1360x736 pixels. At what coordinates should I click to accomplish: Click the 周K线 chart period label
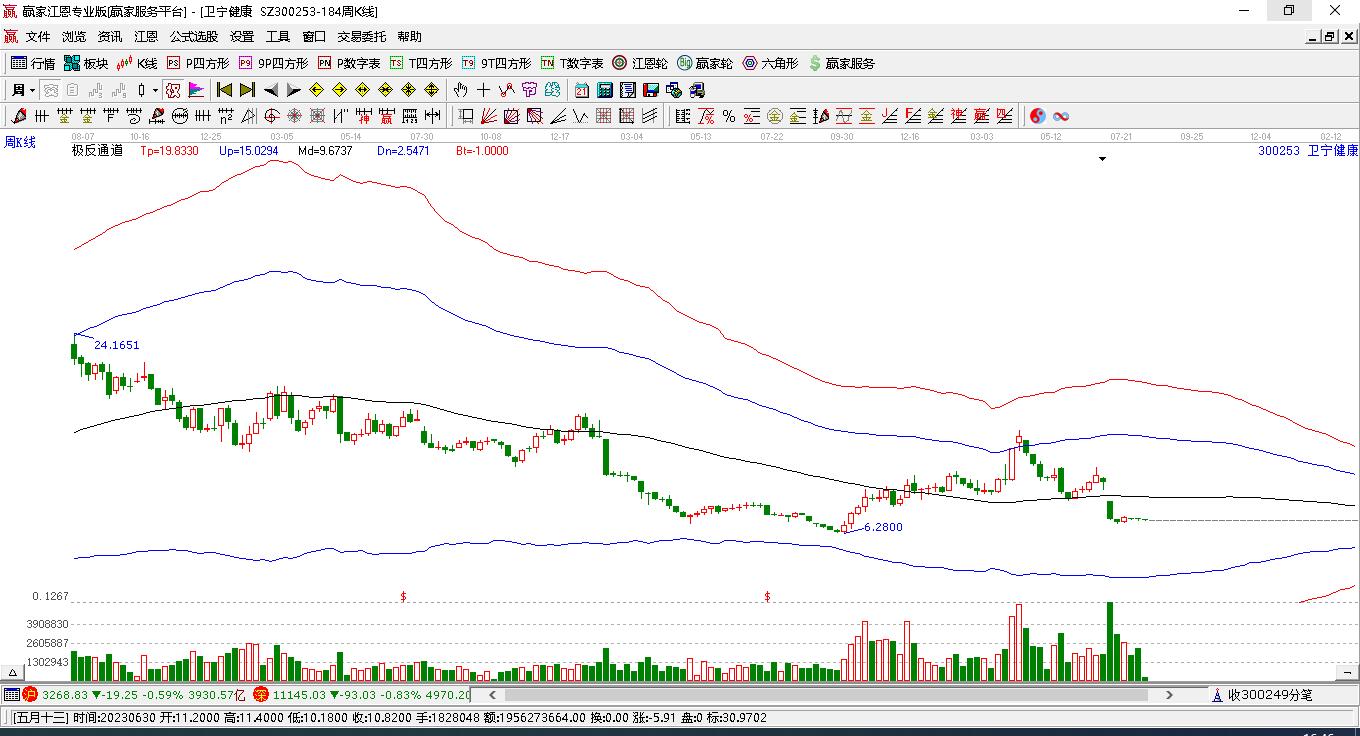click(x=19, y=143)
